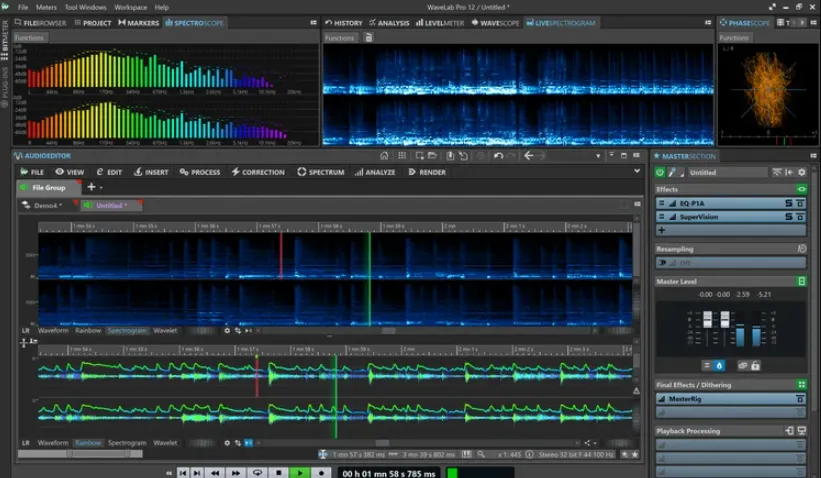Switch to the Markers tab
The image size is (821, 478).
(x=138, y=23)
